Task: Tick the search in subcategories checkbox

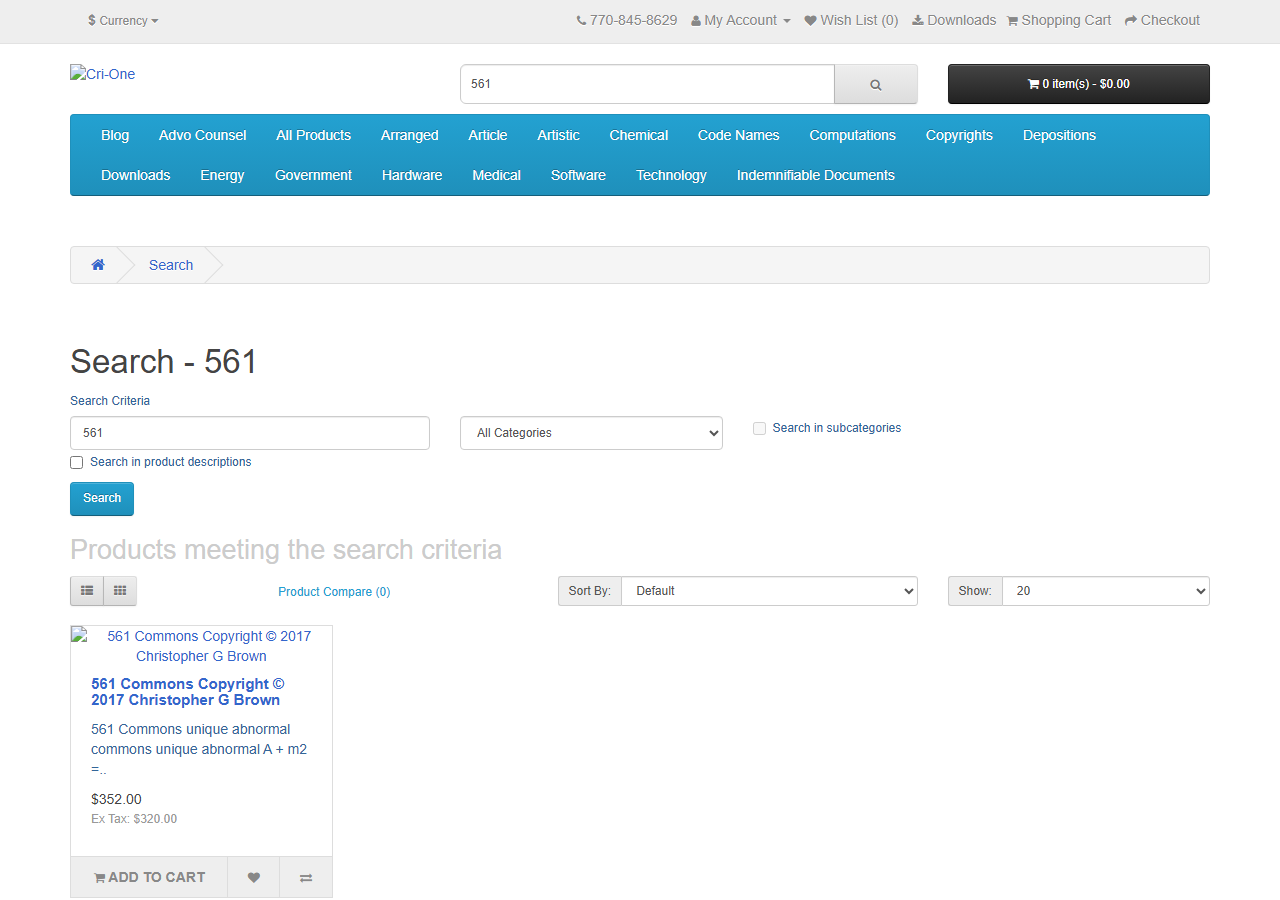Action: (x=760, y=428)
